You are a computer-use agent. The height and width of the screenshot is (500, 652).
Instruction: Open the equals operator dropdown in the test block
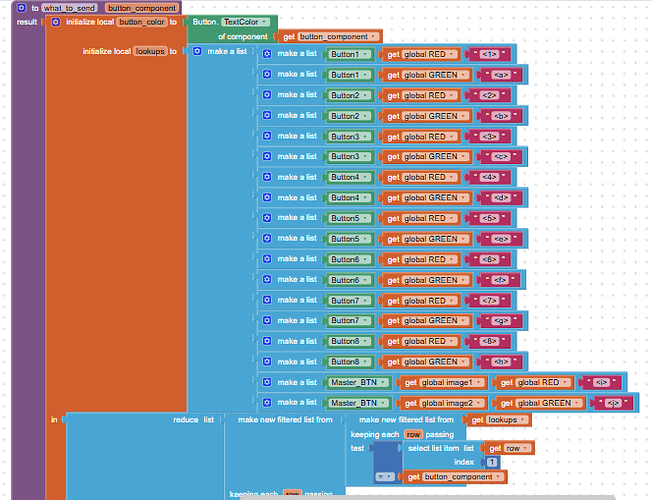click(384, 477)
